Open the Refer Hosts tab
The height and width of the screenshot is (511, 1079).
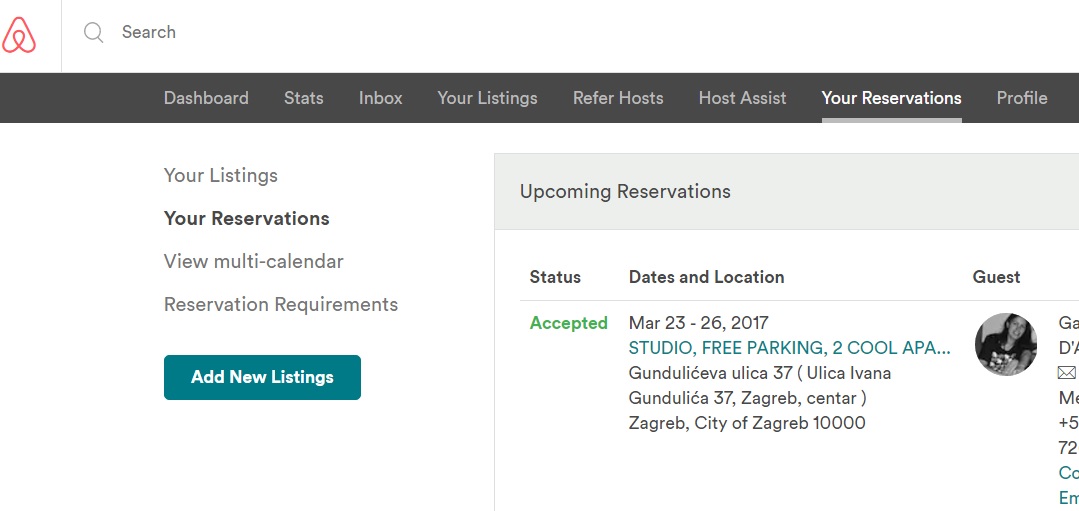618,98
